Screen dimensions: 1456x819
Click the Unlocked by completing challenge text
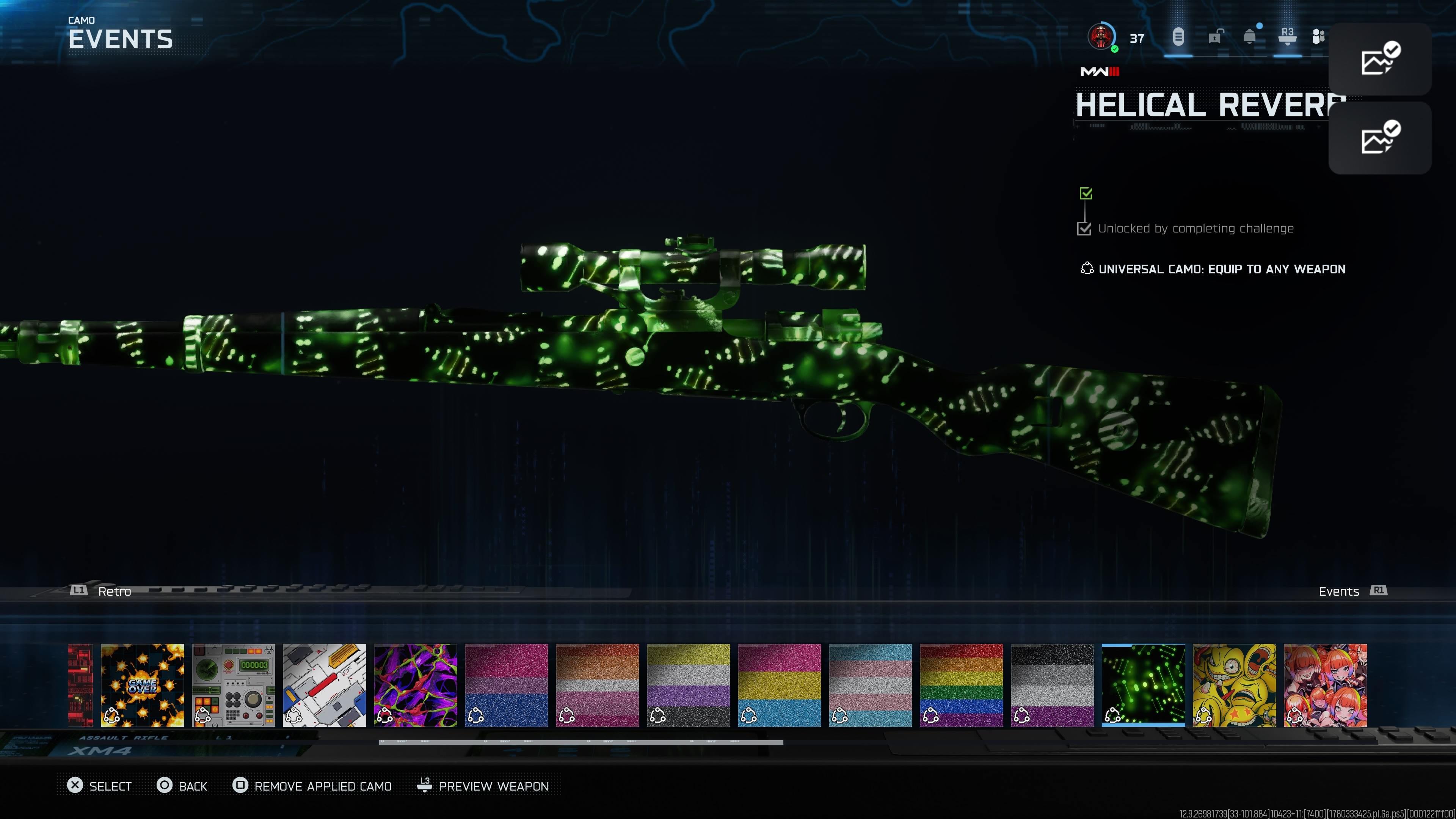click(x=1196, y=228)
